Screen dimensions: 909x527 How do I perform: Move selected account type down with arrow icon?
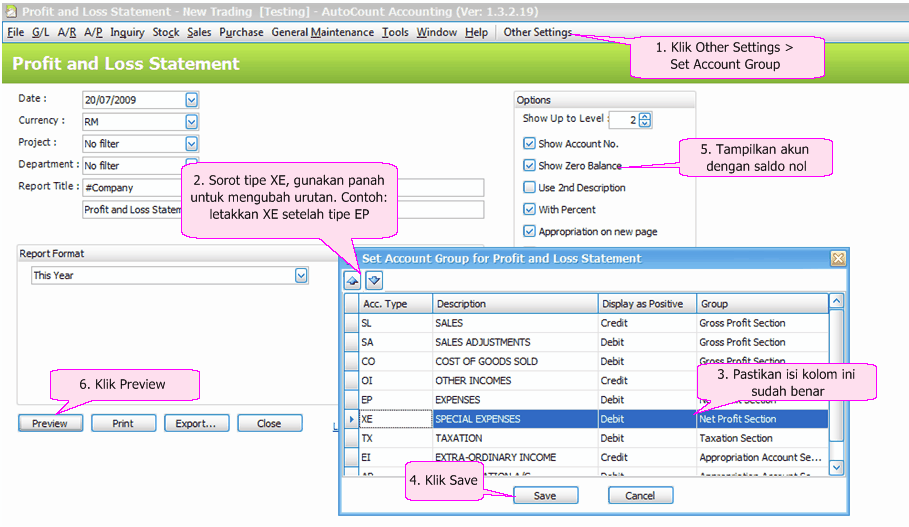(373, 281)
